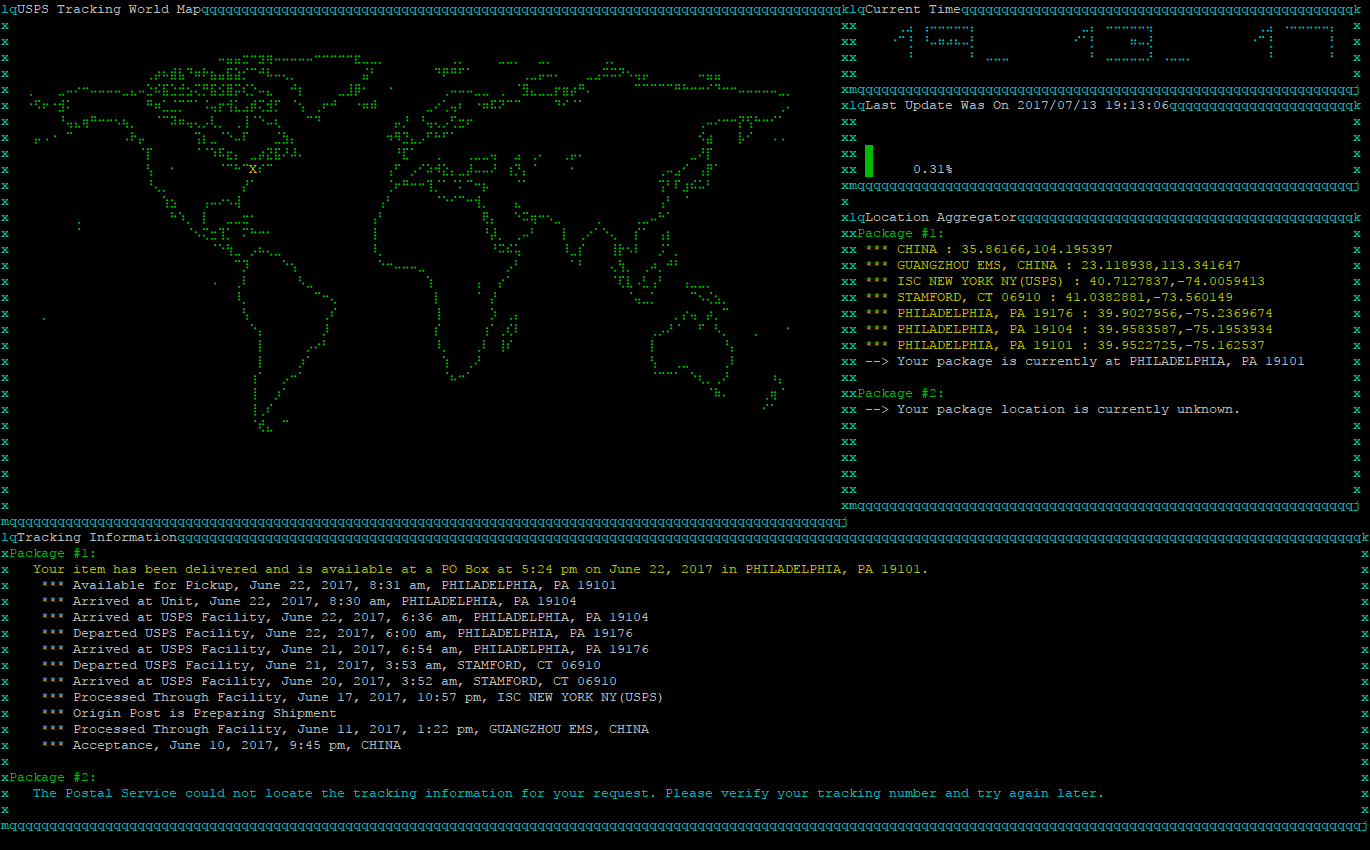Viewport: 1370px width, 850px height.
Task: Select the 0.31% progress value
Action: (932, 169)
